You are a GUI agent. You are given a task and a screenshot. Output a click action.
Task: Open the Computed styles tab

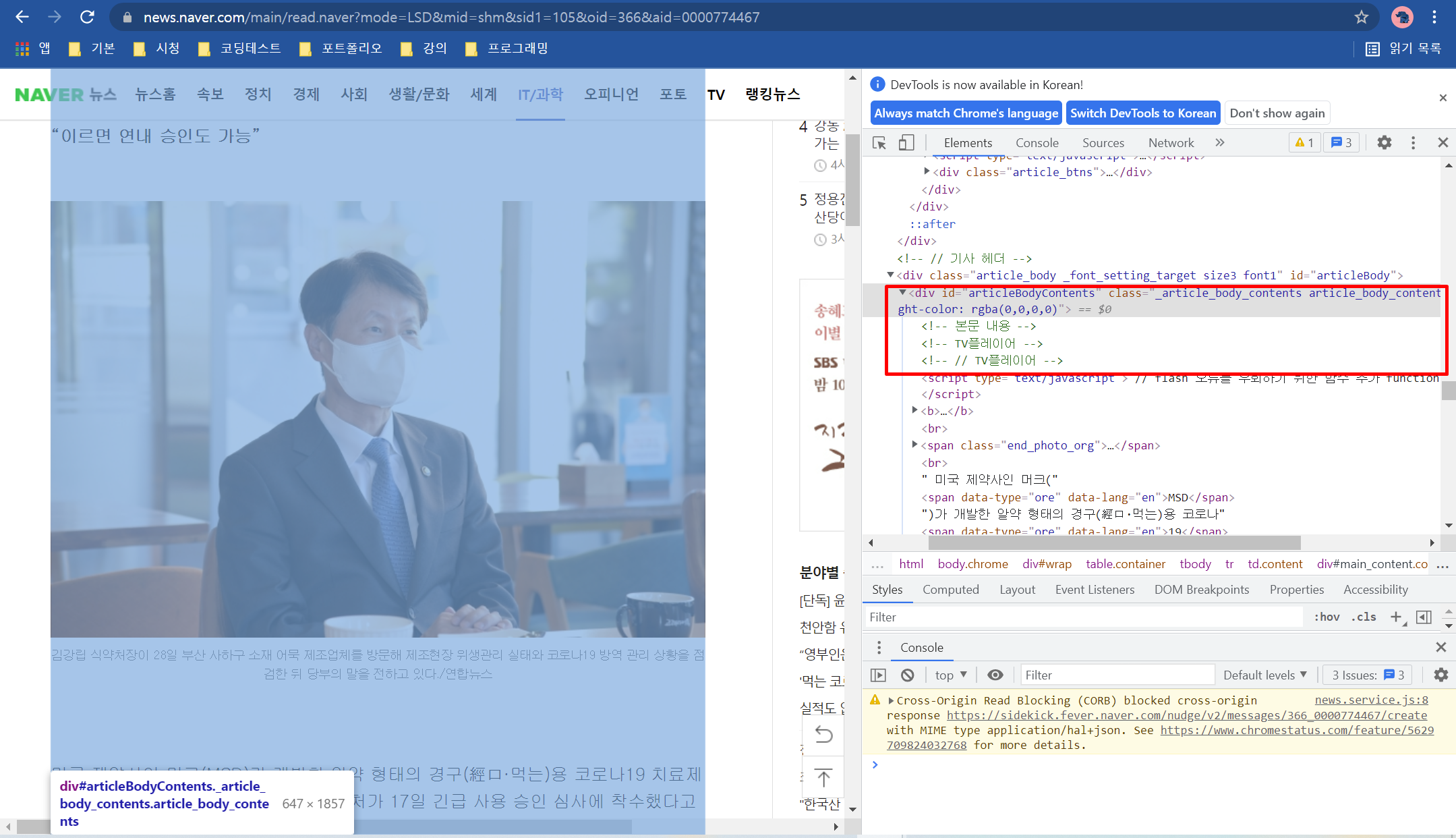(950, 589)
